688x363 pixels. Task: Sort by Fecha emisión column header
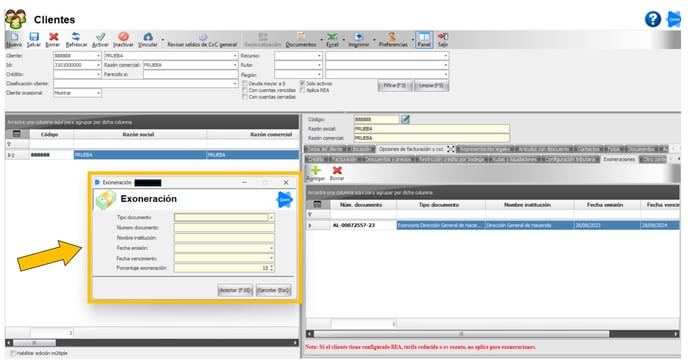coord(606,205)
